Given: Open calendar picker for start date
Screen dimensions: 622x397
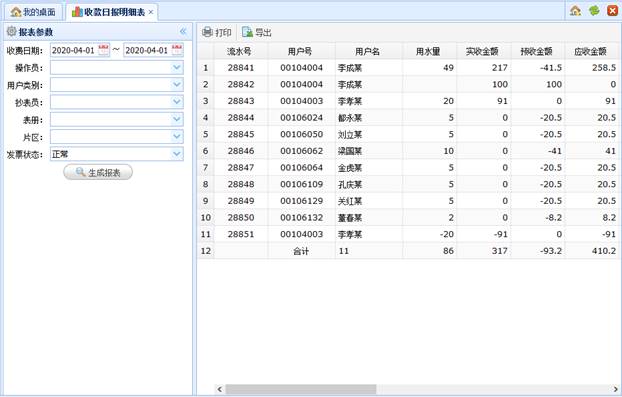Looking at the screenshot, I should [x=104, y=50].
